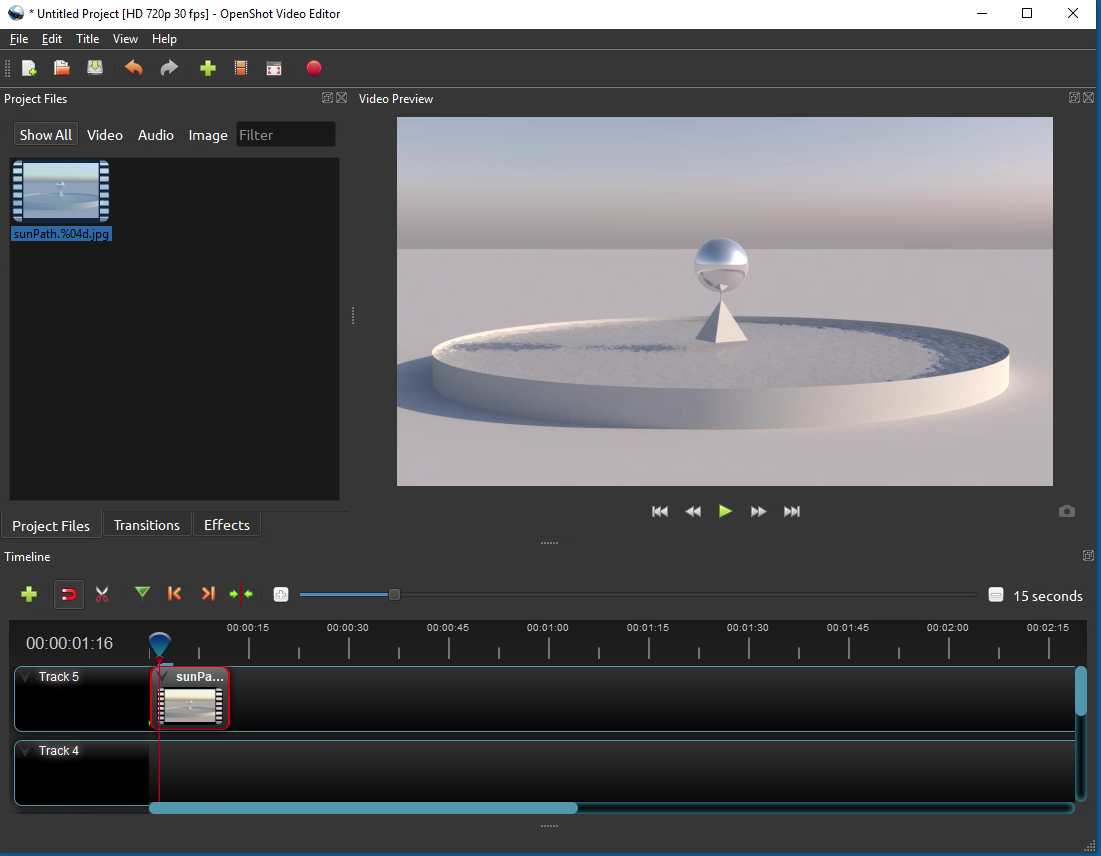Open the Choose Profile dialog

coord(240,68)
